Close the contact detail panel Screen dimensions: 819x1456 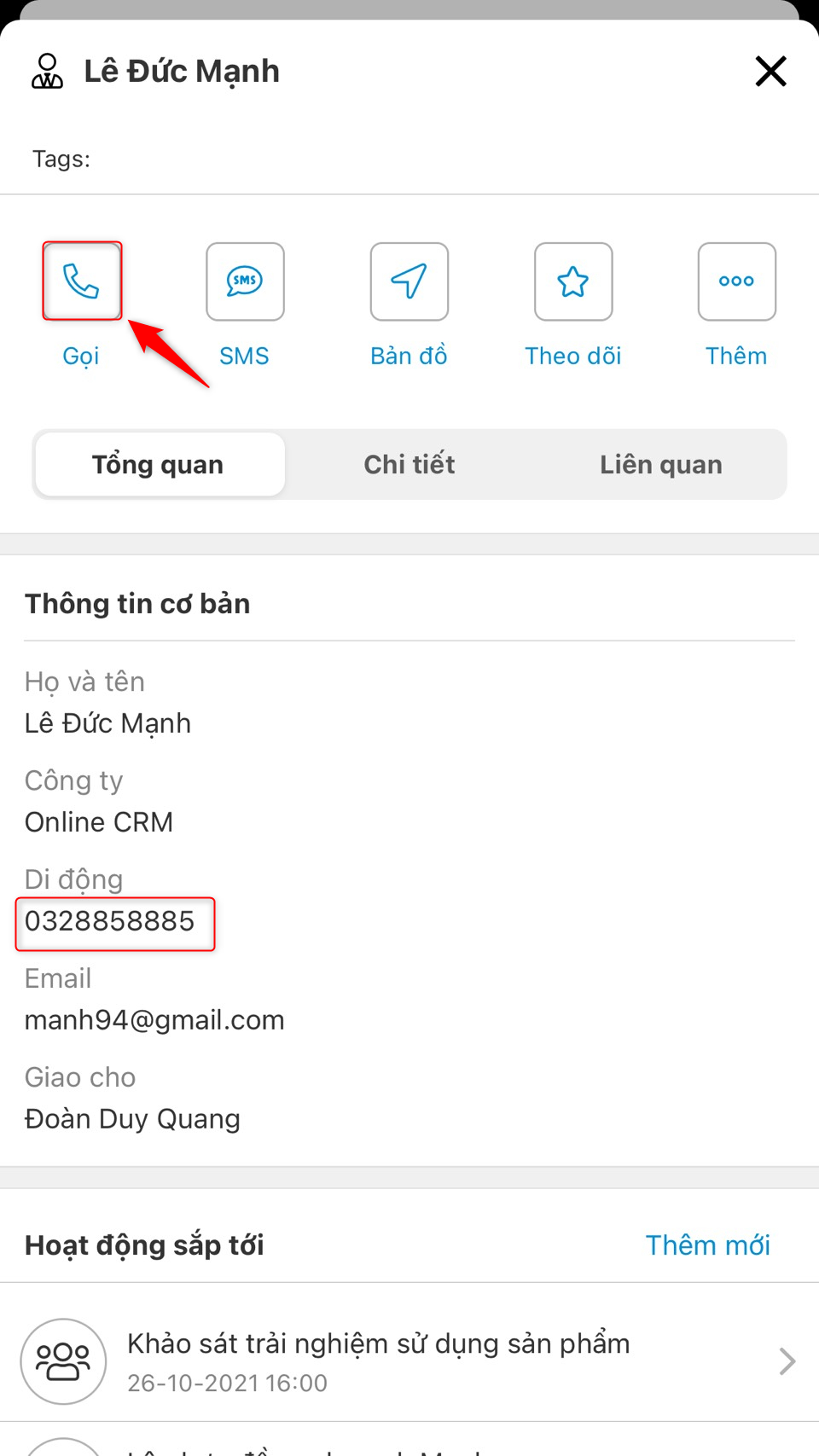pos(770,71)
